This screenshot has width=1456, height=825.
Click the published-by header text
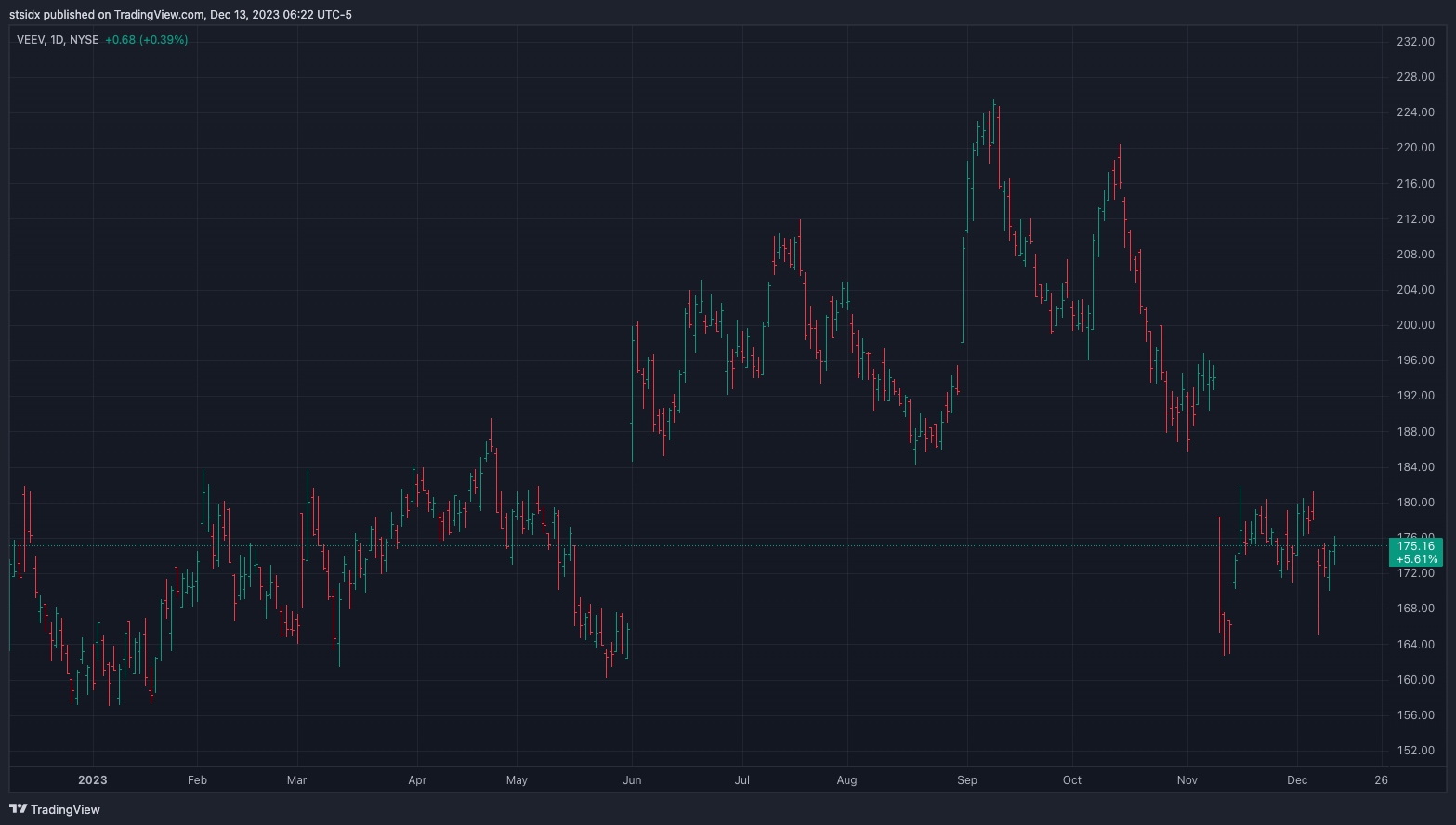180,14
